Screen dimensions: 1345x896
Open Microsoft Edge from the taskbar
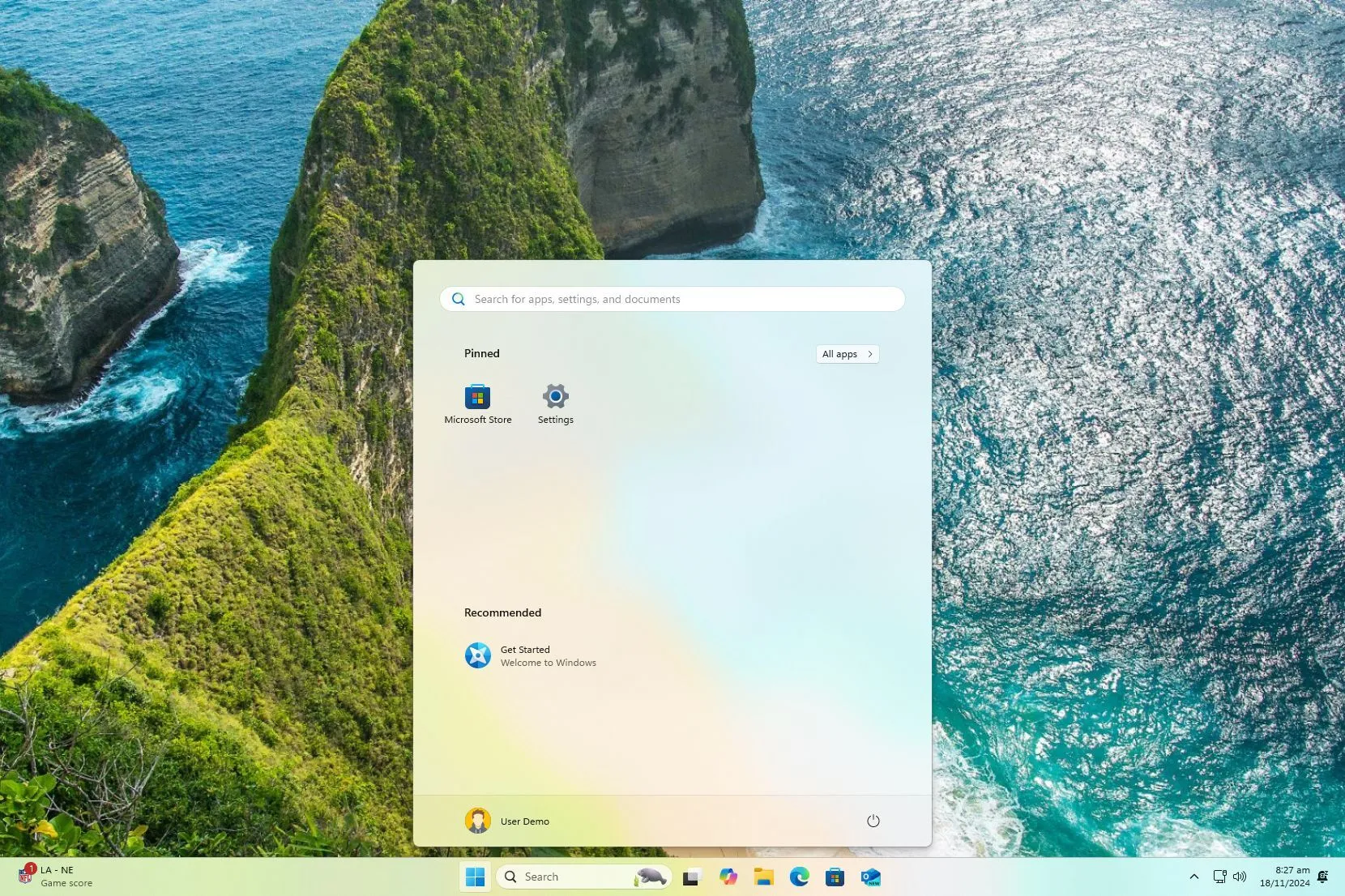[800, 877]
